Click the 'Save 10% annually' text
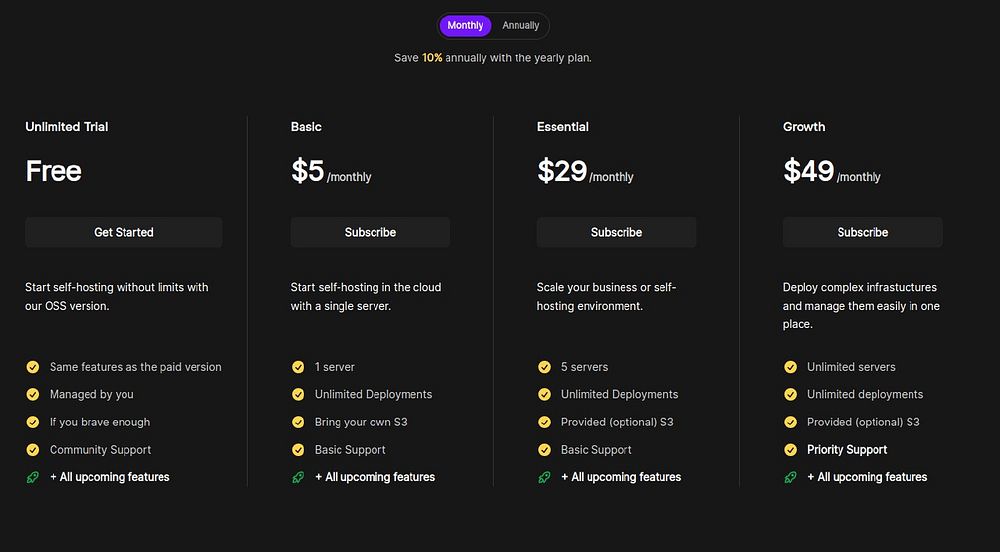 click(493, 58)
